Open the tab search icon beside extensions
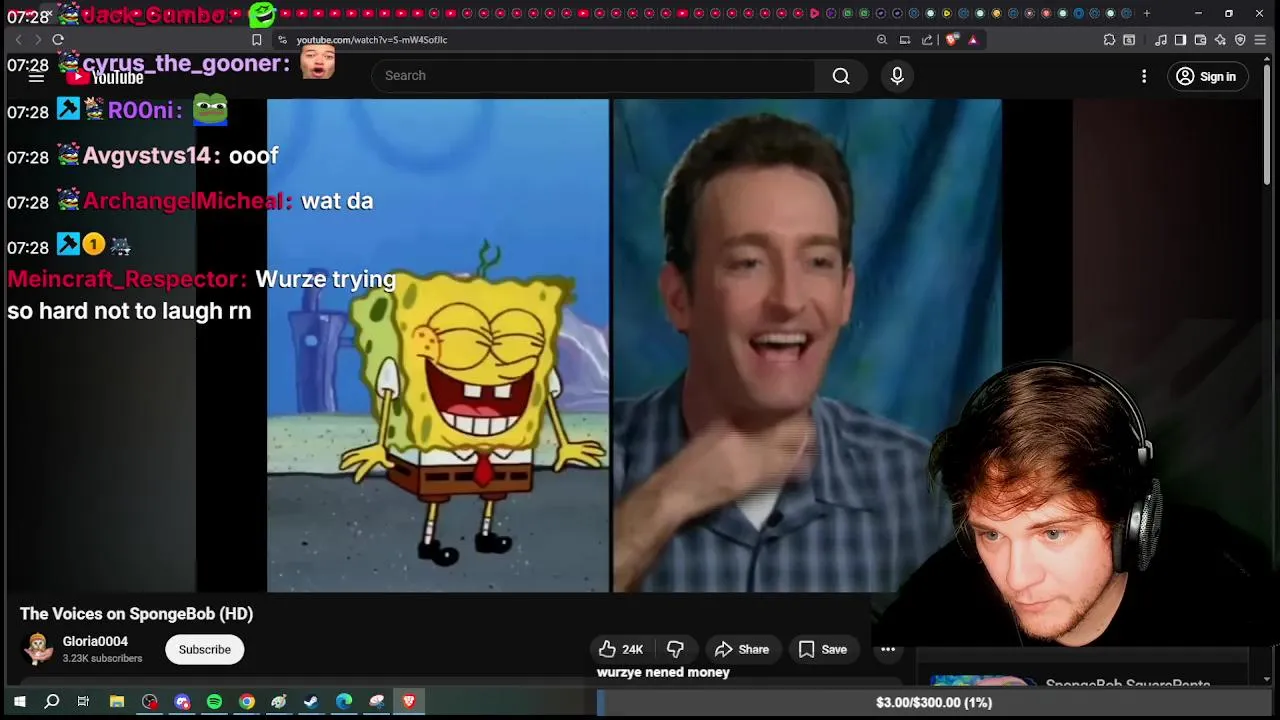Image resolution: width=1280 pixels, height=720 pixels. coord(1129,40)
